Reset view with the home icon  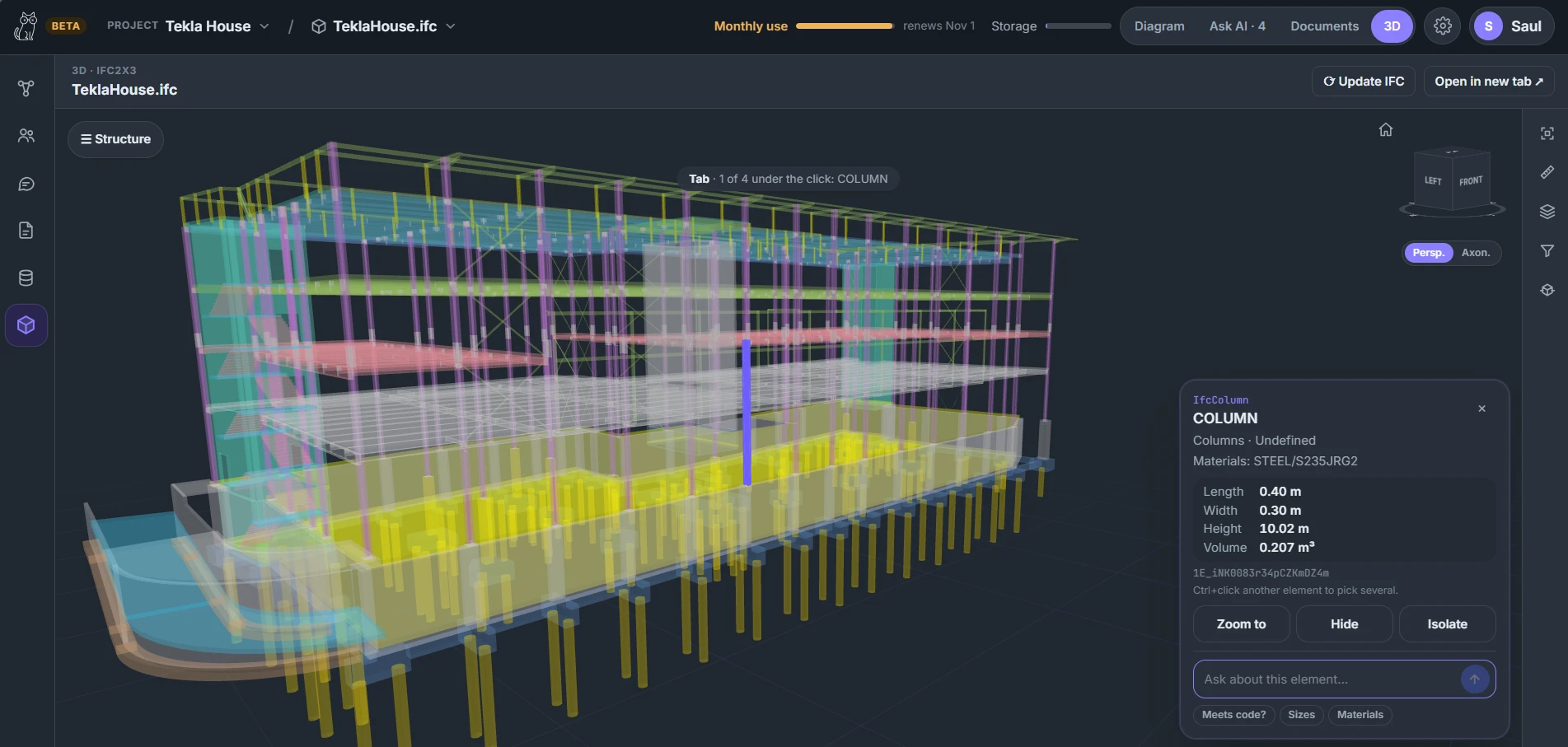coord(1386,130)
